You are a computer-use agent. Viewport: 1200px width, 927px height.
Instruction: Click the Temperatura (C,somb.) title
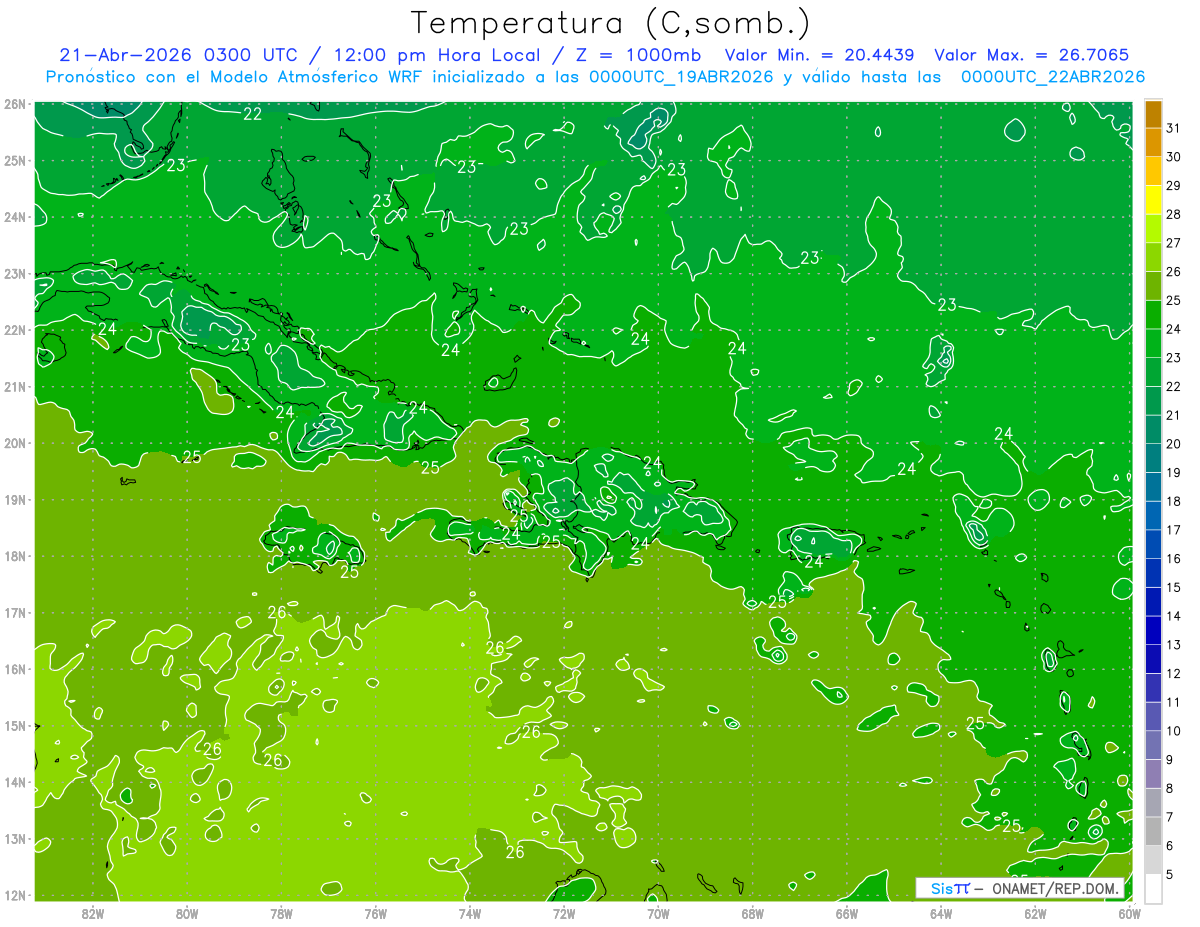(611, 23)
